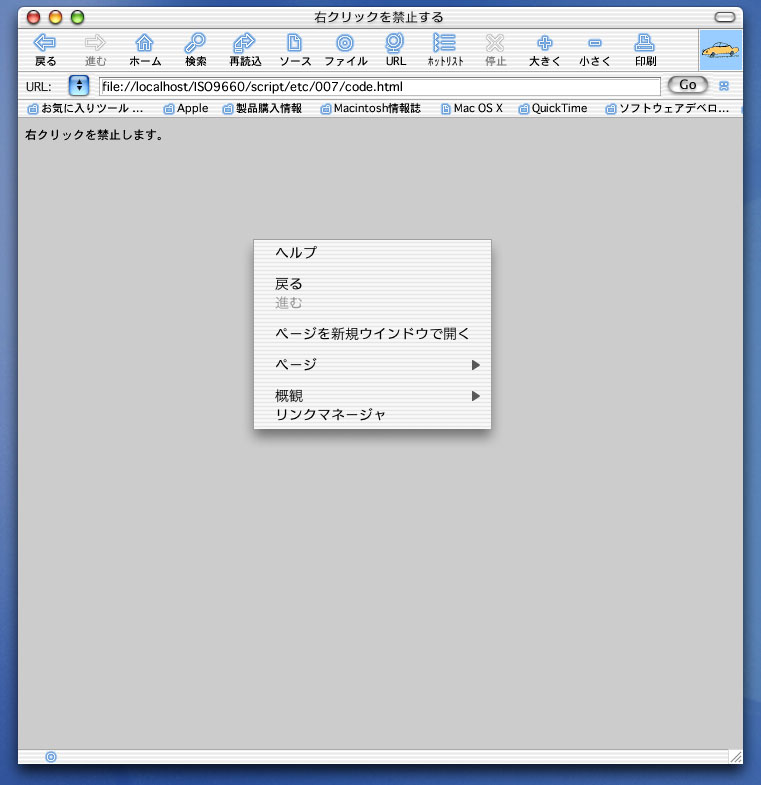Open the Apple bookmark
Image resolution: width=761 pixels, height=785 pixels.
point(186,109)
